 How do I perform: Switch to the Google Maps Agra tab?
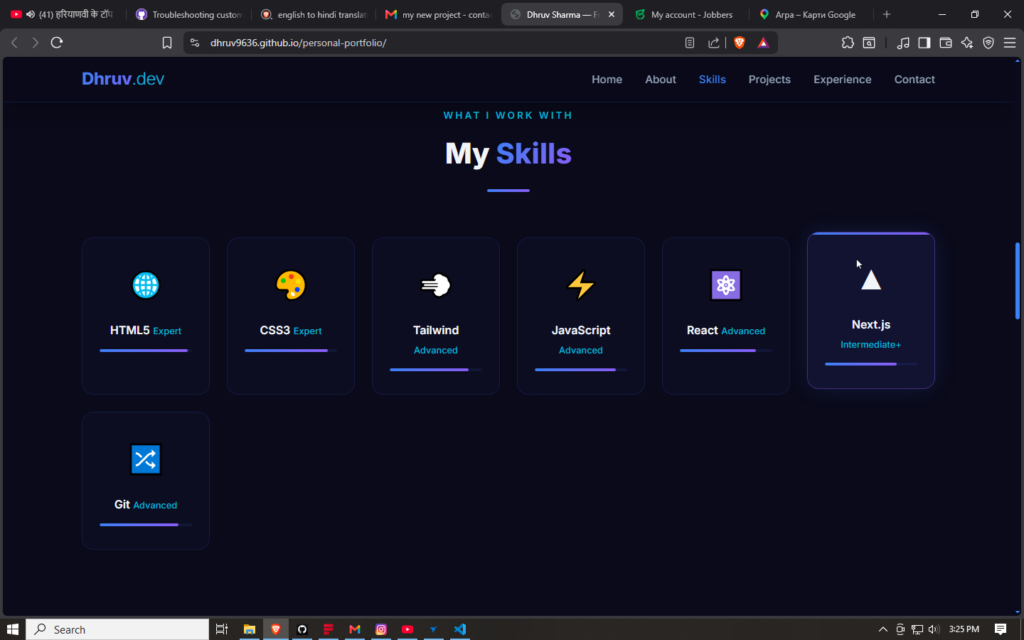pyautogui.click(x=810, y=14)
